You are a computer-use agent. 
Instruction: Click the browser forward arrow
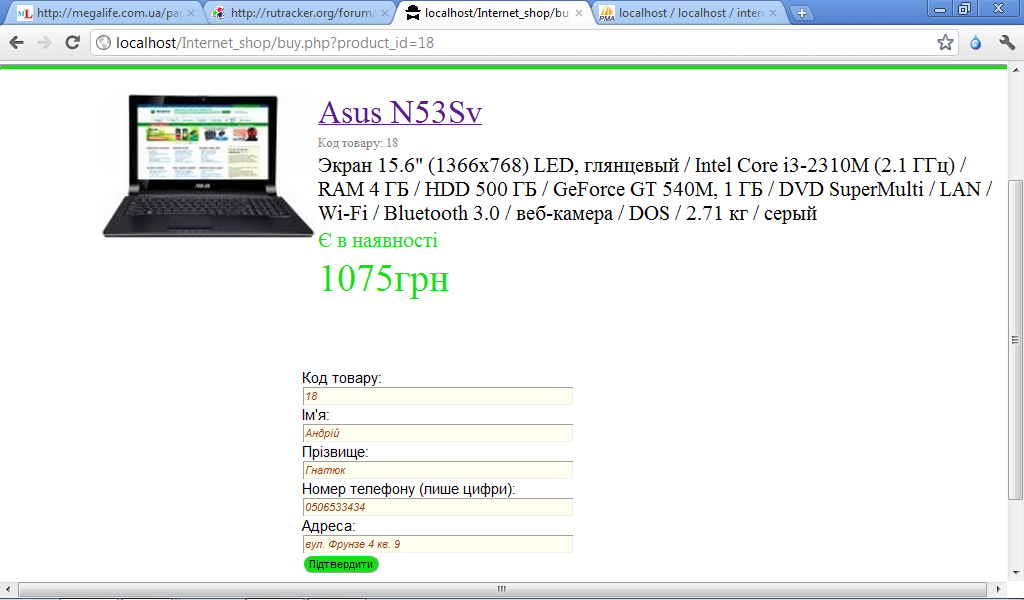click(x=44, y=42)
